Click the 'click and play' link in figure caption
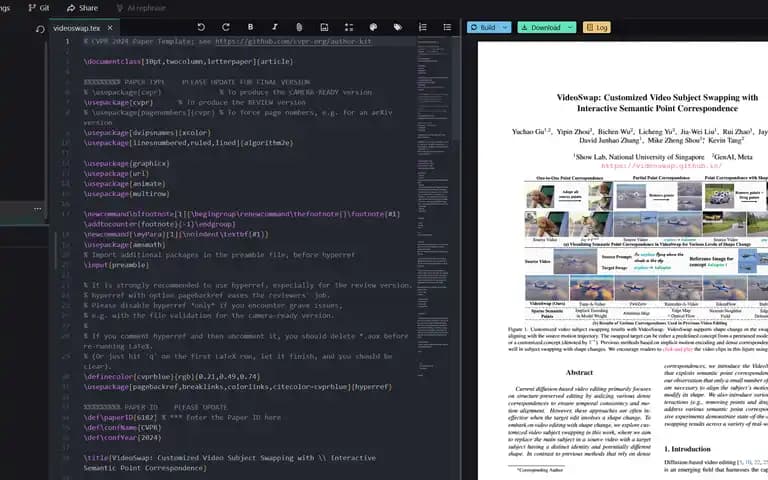The image size is (768, 480). coord(678,349)
